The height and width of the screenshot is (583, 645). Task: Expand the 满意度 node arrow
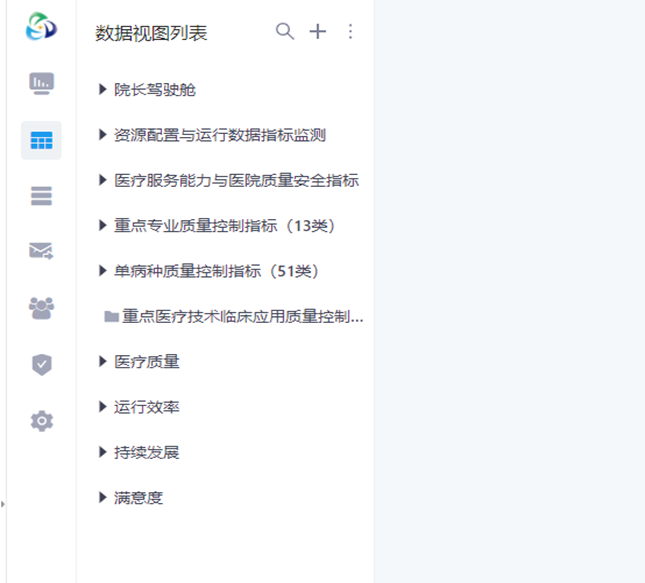102,497
